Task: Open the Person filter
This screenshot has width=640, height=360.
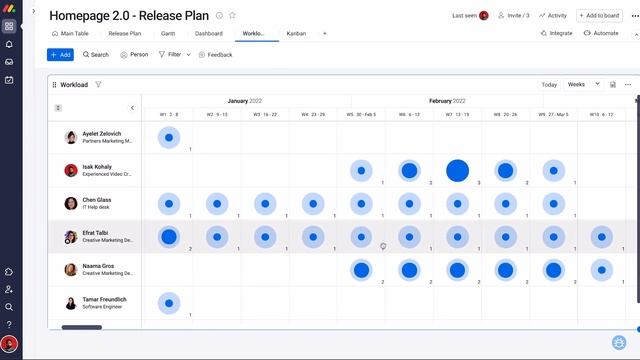Action: pos(134,55)
